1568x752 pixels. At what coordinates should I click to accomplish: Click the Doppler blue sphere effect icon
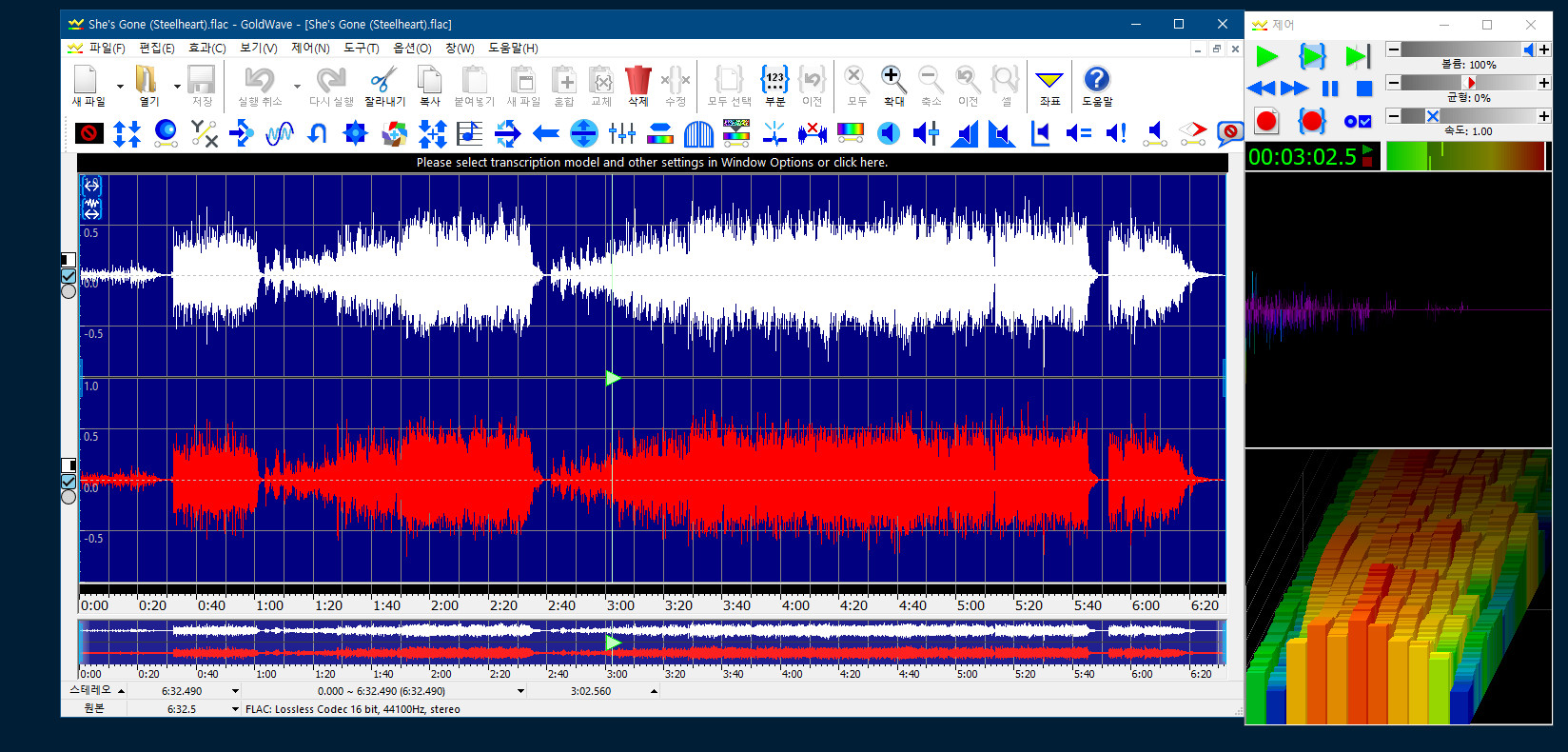click(166, 132)
